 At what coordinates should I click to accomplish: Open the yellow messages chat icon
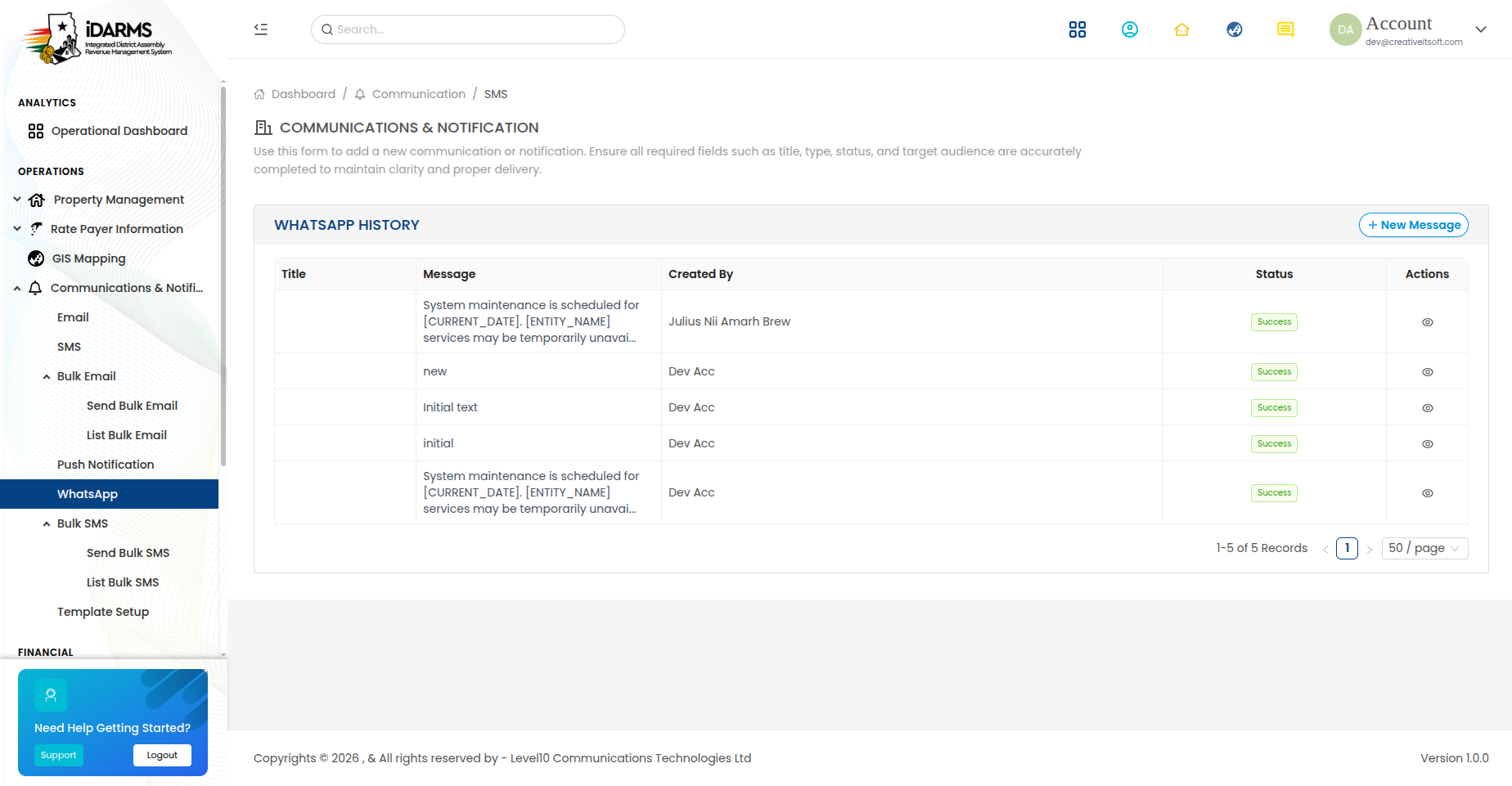click(1286, 29)
